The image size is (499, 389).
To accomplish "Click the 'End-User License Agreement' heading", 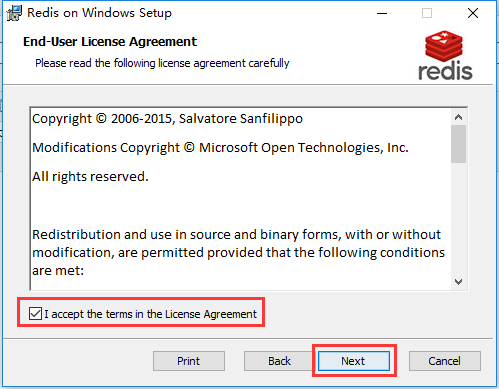I will 110,42.
